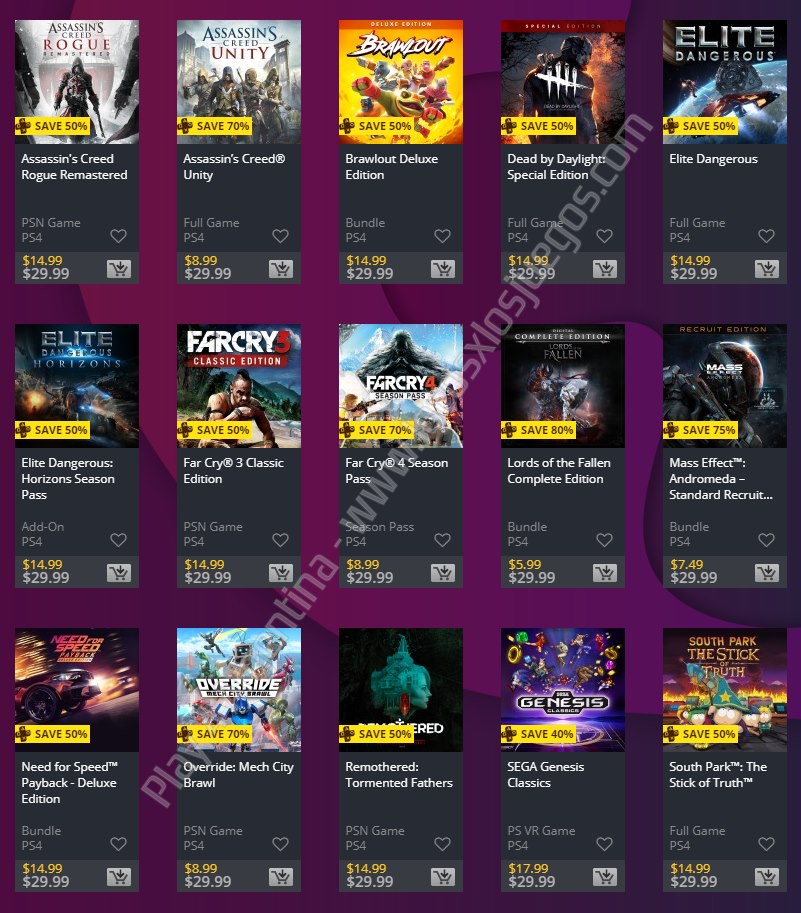Select the Far Cry 4 Season Pass cover

pyautogui.click(x=401, y=386)
